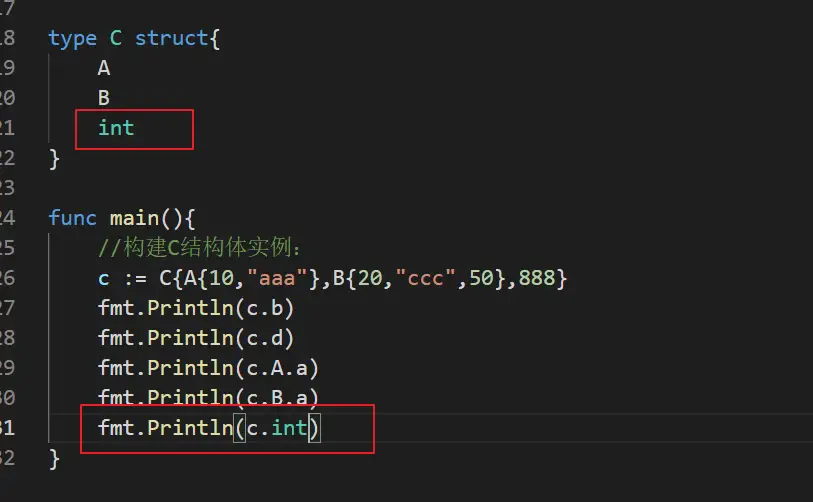The image size is (813, 502).
Task: Click the 'int' field inside struct C
Action: pos(116,128)
